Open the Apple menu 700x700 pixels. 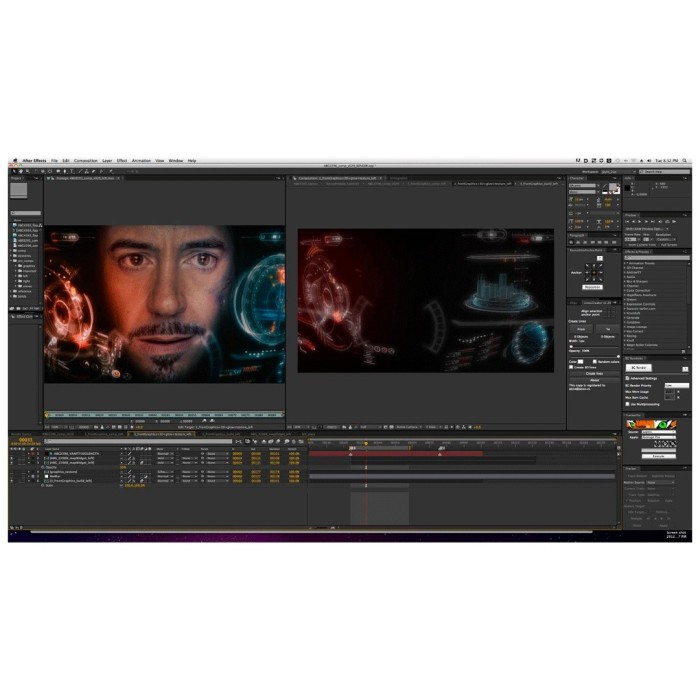point(15,161)
